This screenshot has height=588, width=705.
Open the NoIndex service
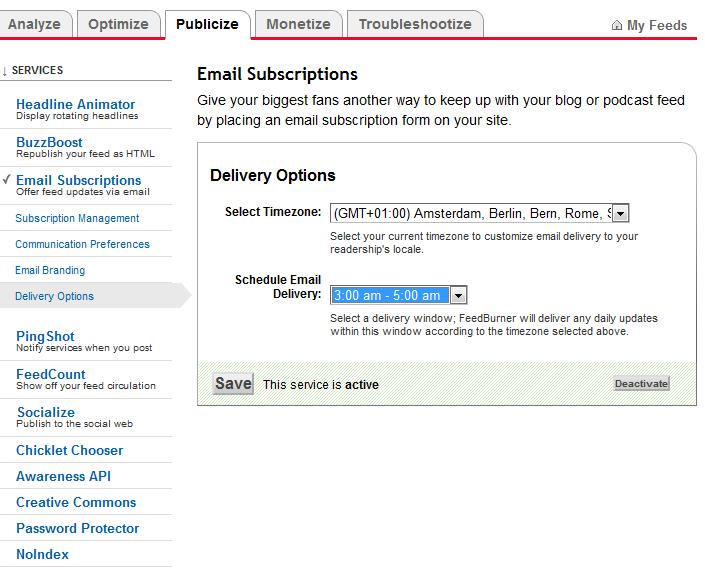click(x=42, y=554)
